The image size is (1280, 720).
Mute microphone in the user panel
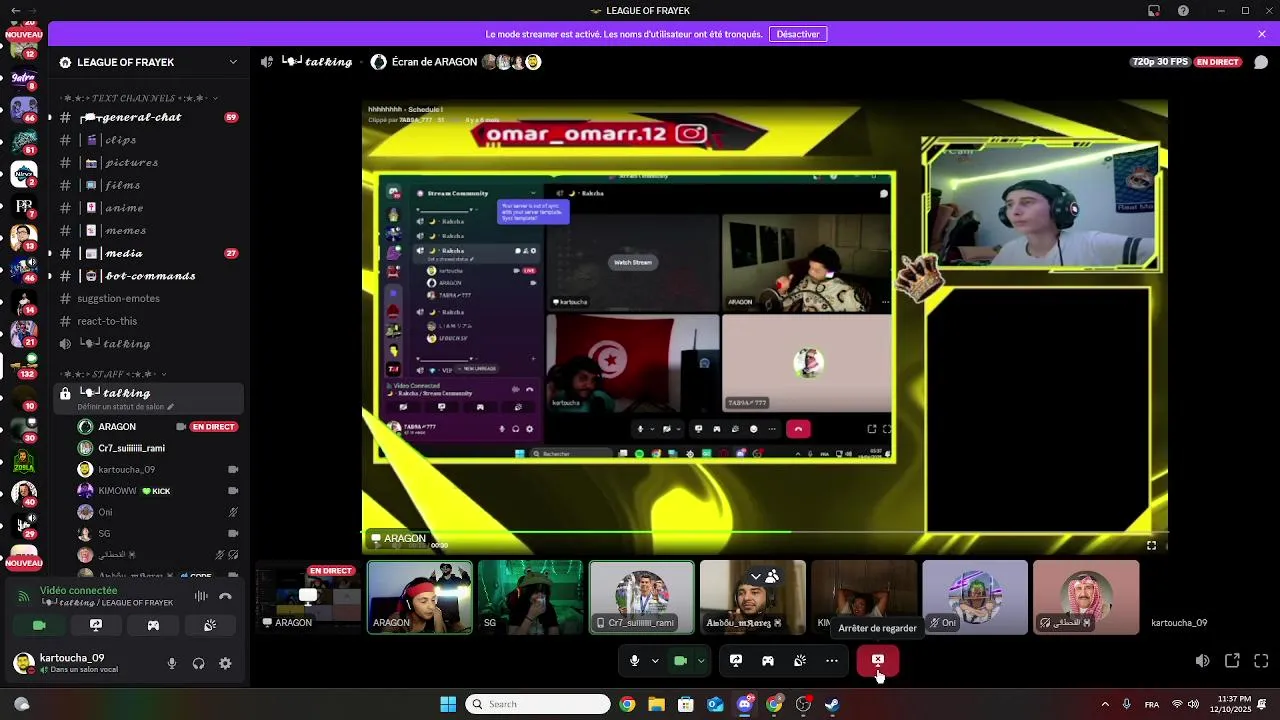point(172,663)
